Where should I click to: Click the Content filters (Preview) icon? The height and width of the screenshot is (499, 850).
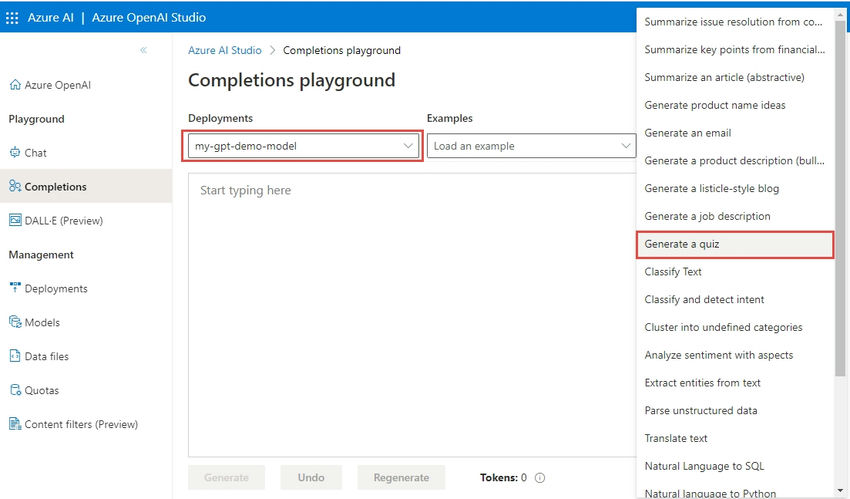[x=15, y=424]
